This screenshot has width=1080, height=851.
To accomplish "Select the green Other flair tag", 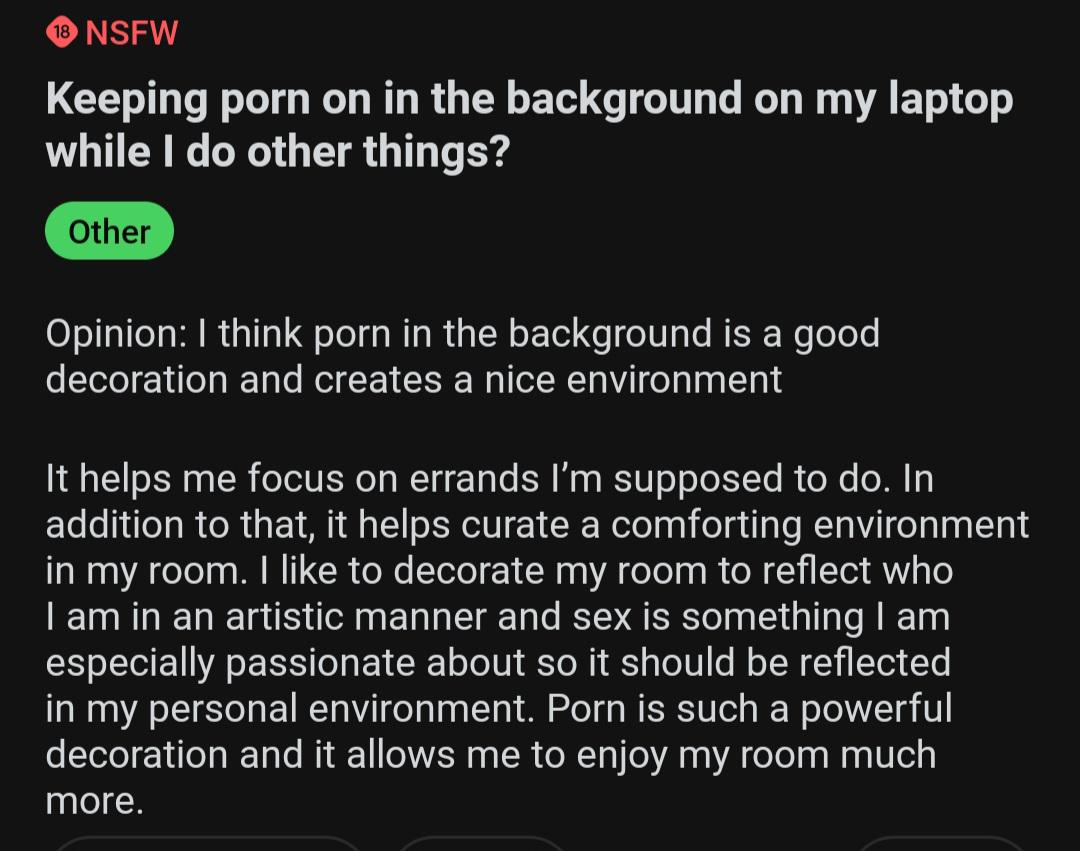I will pyautogui.click(x=109, y=232).
